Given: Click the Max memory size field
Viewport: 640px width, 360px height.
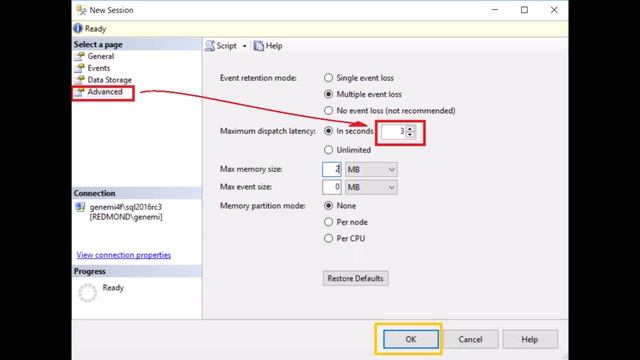Looking at the screenshot, I should [x=332, y=169].
